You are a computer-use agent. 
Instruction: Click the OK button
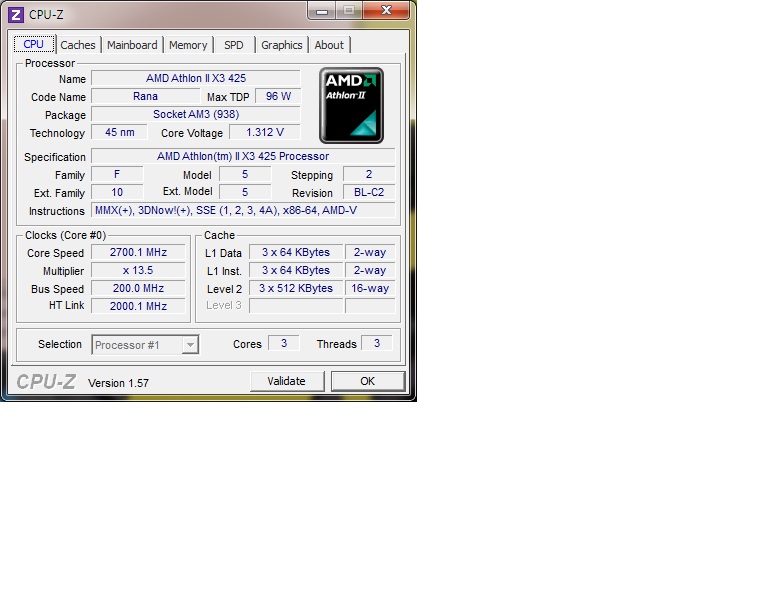pos(368,381)
